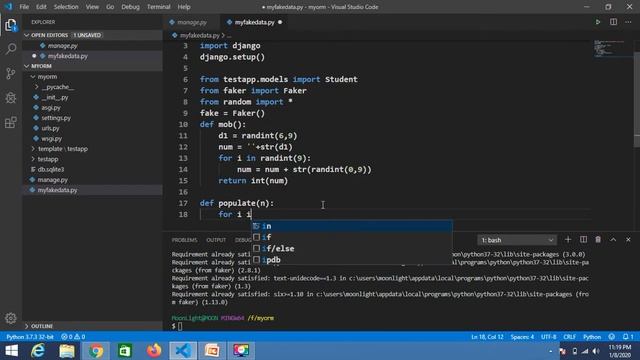Viewport: 640px width, 360px height.
Task: Select 'ipdb' autocomplete suggestion
Action: coord(352,259)
